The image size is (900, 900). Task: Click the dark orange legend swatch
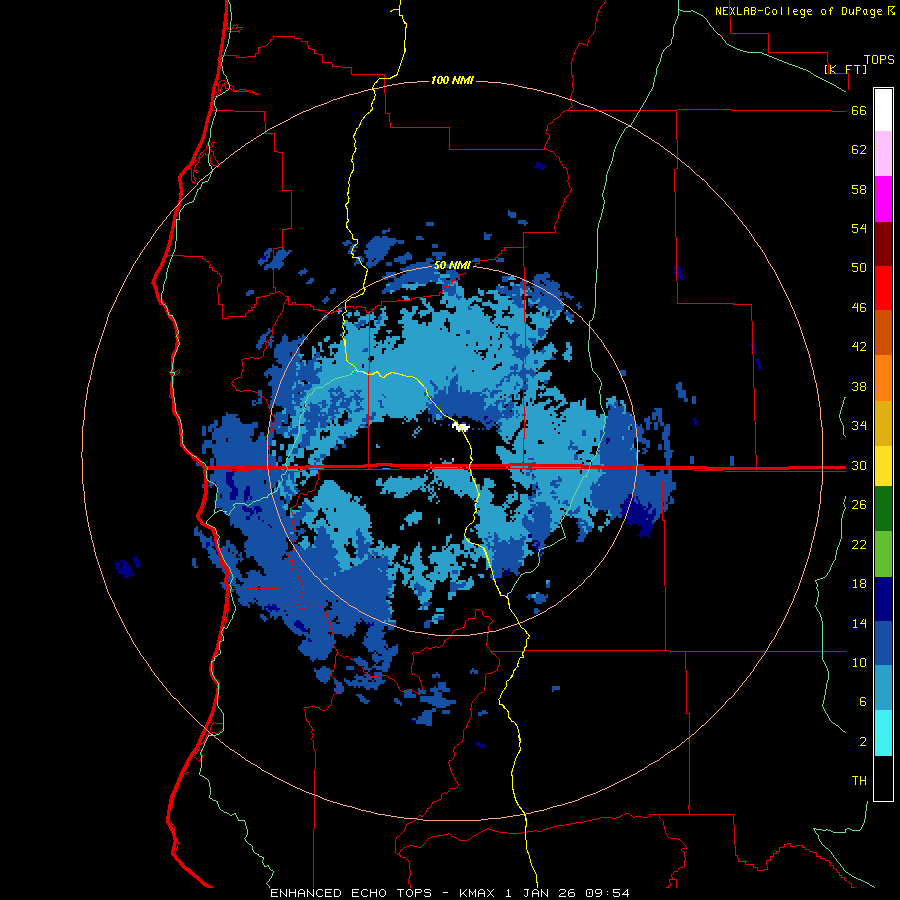(x=883, y=332)
